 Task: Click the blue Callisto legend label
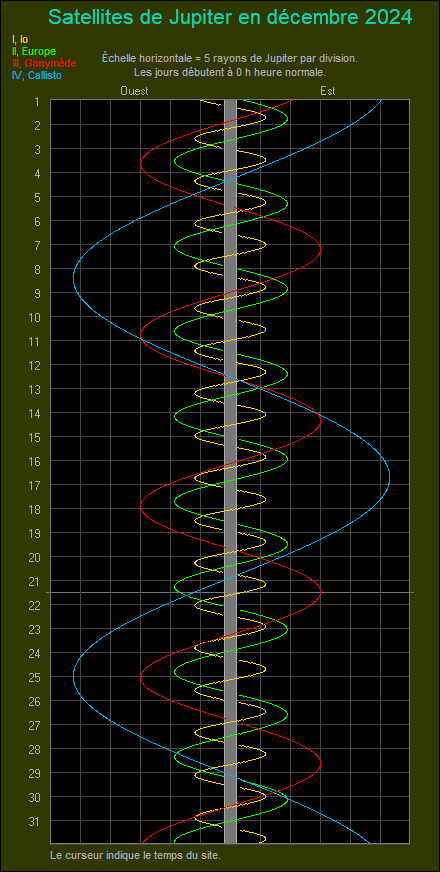[x=36, y=76]
